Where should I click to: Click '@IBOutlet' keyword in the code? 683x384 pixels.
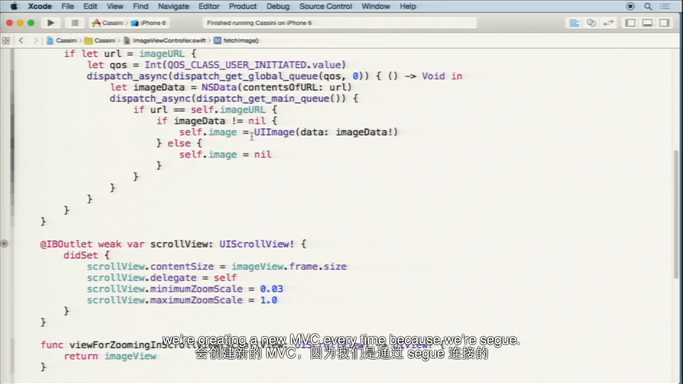pyautogui.click(x=66, y=244)
